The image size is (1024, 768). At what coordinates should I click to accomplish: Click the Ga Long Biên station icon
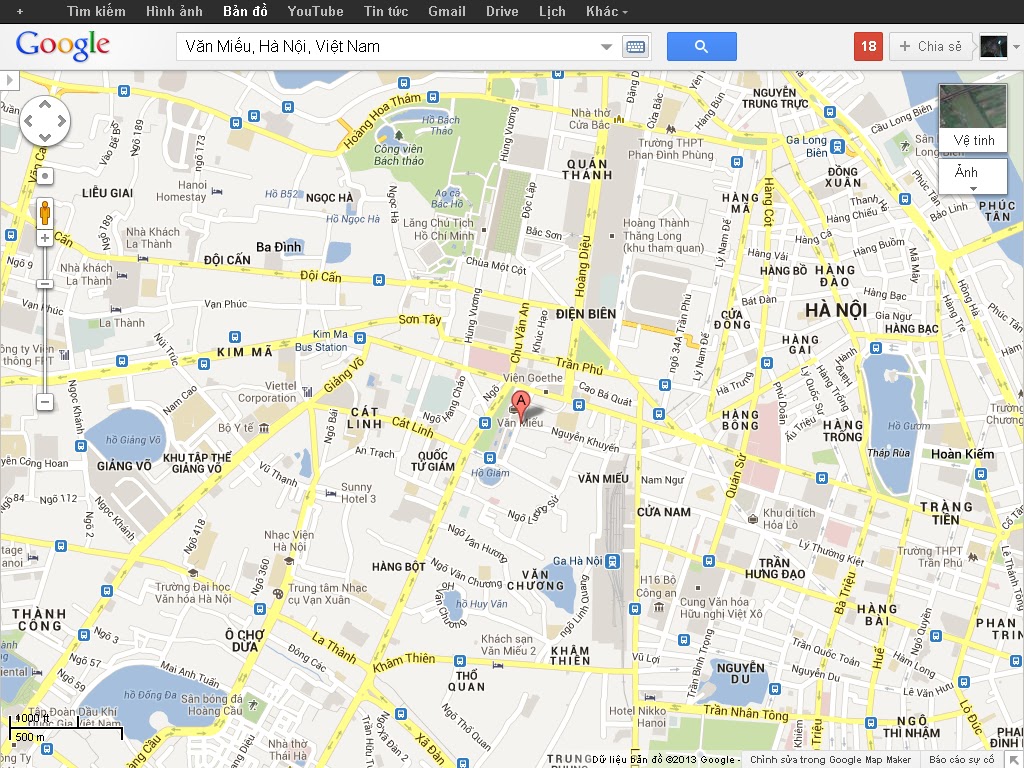coord(838,147)
